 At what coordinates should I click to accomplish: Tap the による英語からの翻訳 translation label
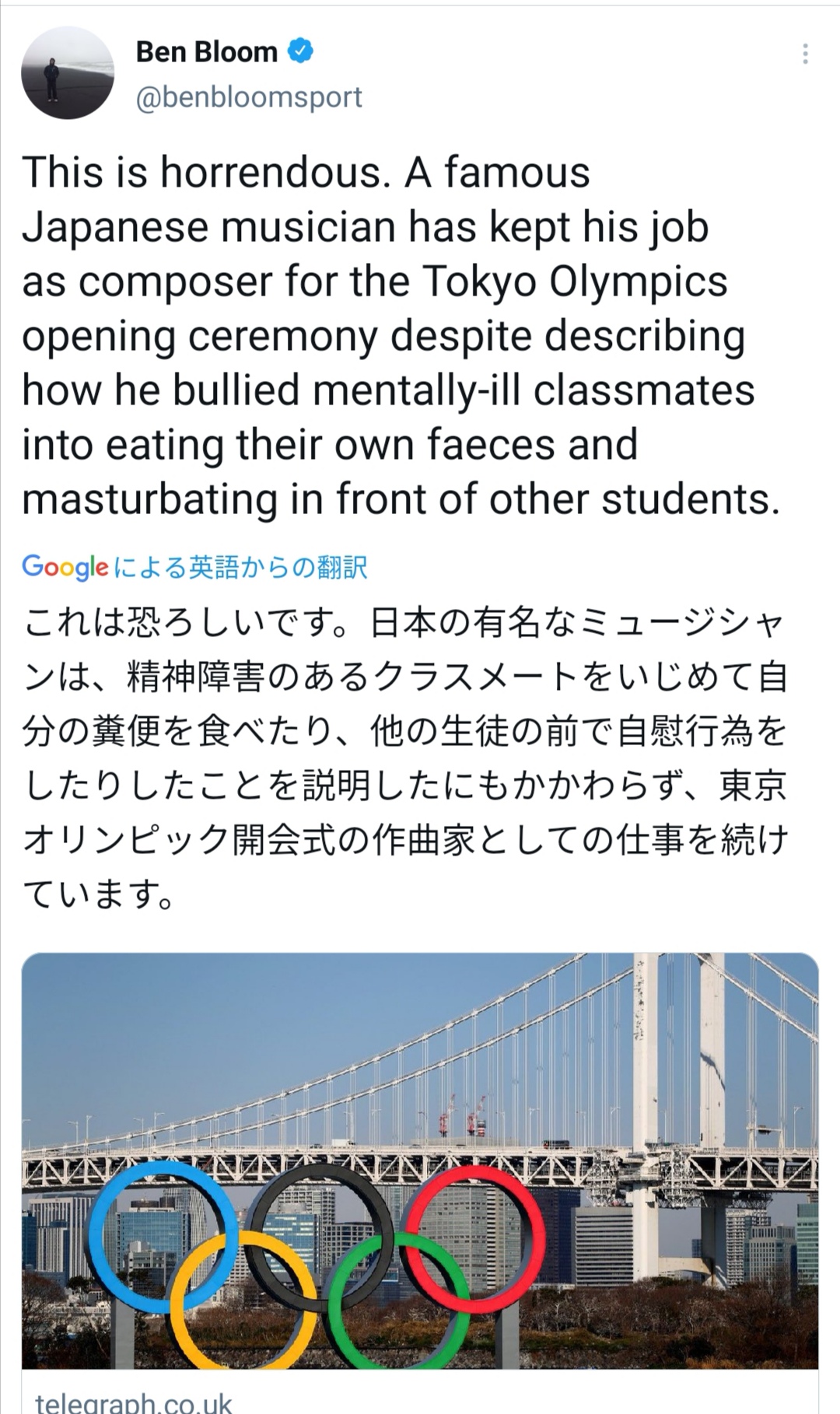pyautogui.click(x=240, y=567)
